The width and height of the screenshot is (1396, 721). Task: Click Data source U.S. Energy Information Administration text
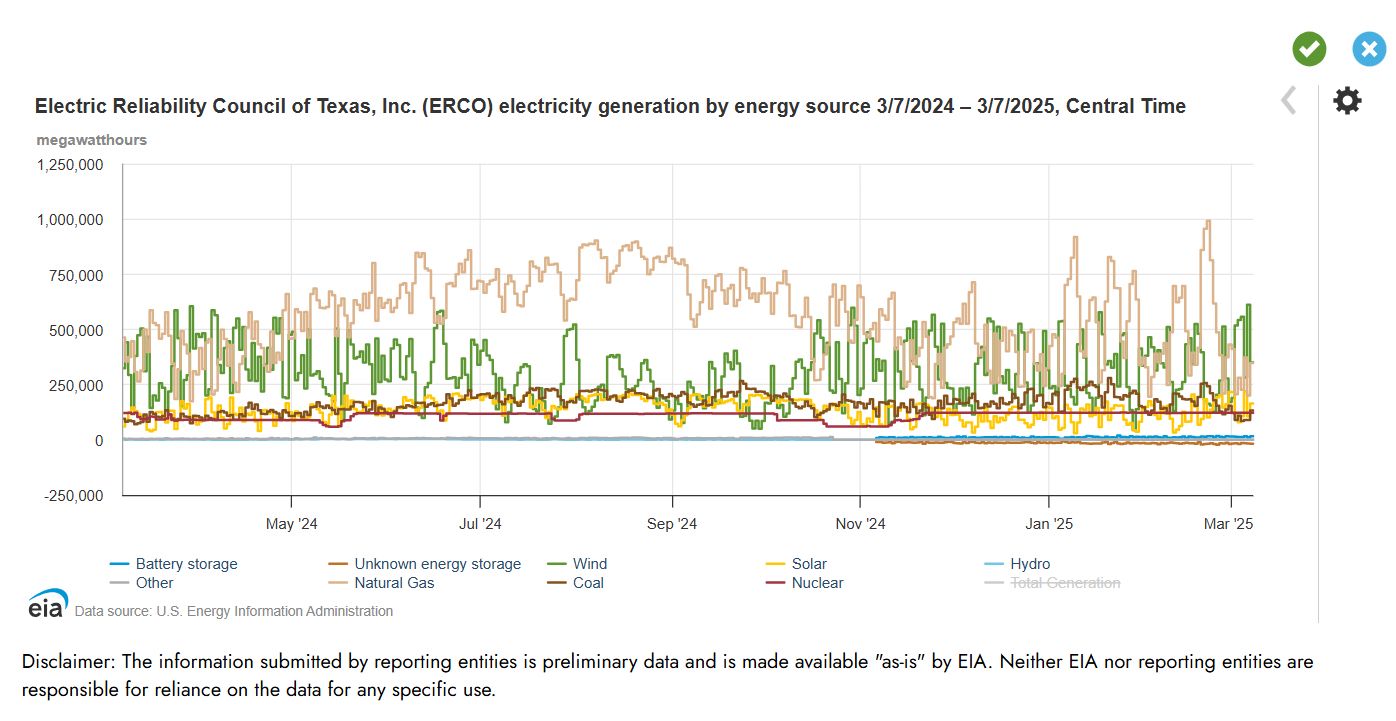[x=234, y=611]
